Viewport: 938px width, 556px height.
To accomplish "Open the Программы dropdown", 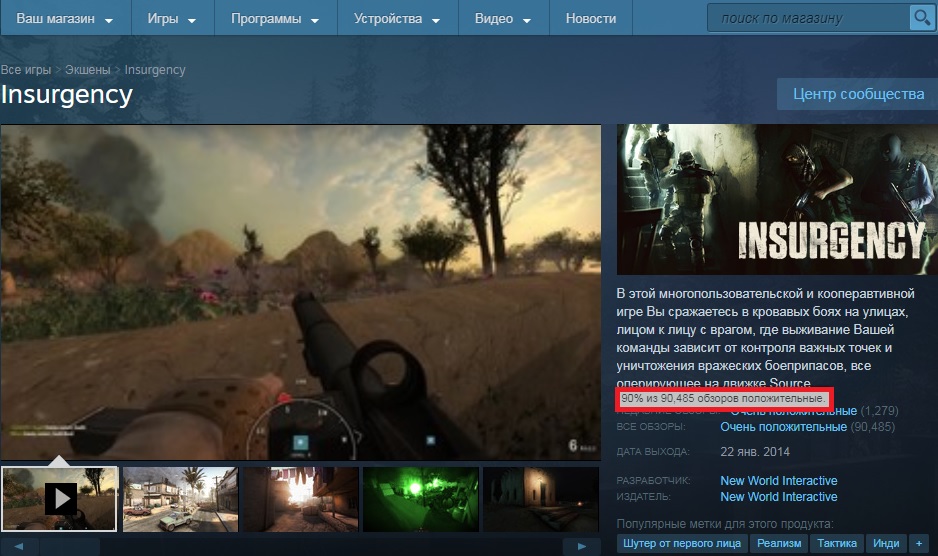I will click(275, 19).
